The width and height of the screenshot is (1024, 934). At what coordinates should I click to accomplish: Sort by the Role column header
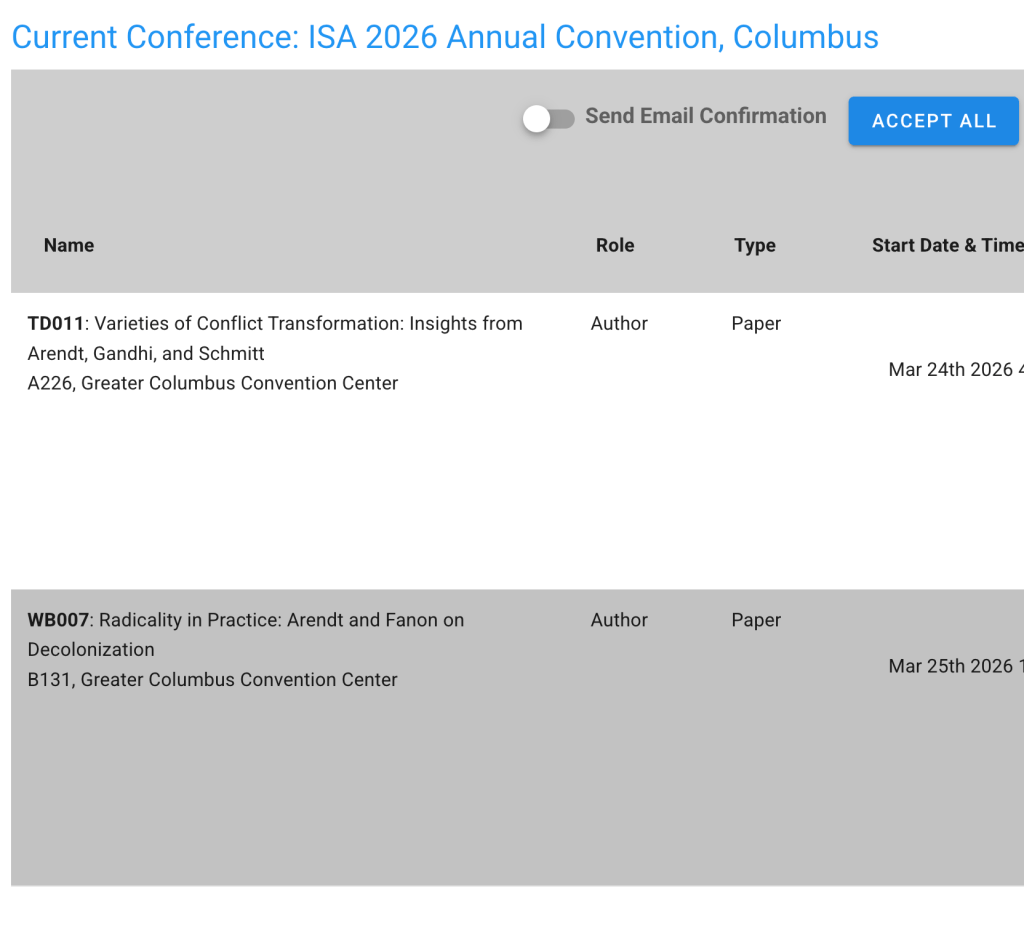pyautogui.click(x=615, y=245)
